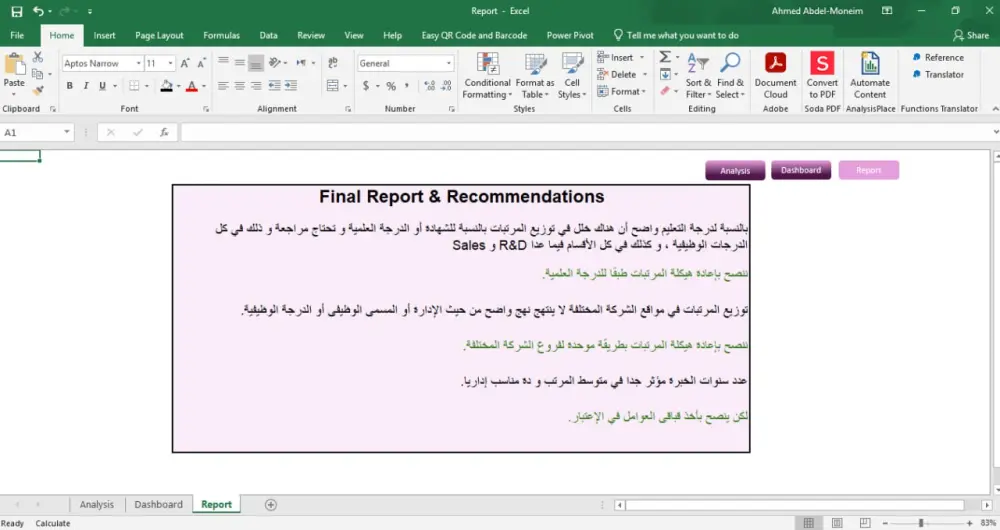This screenshot has width=1000, height=530.
Task: Open Sort & Filter menu
Action: click(x=698, y=76)
